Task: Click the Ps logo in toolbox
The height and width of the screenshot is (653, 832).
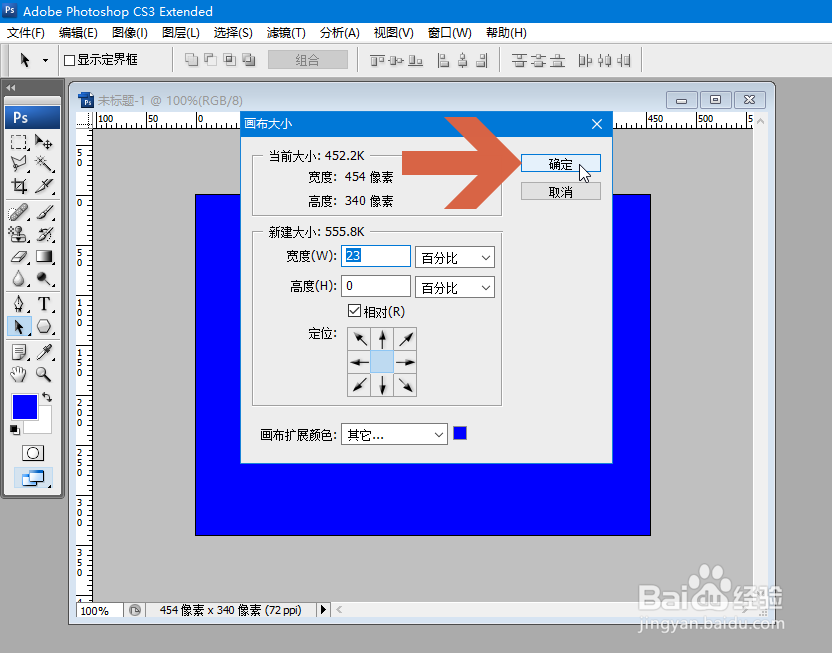Action: click(x=32, y=118)
